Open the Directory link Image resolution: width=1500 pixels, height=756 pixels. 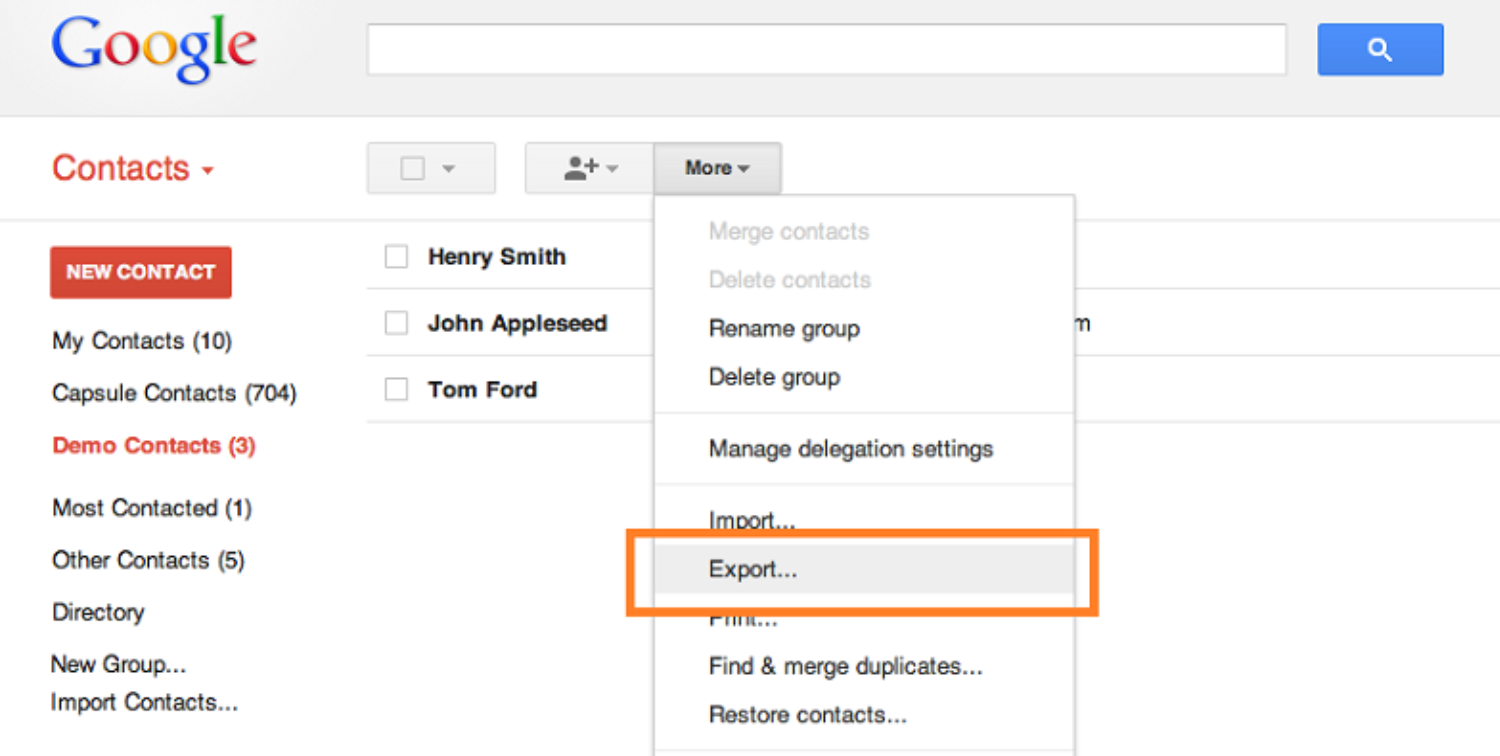point(98,612)
